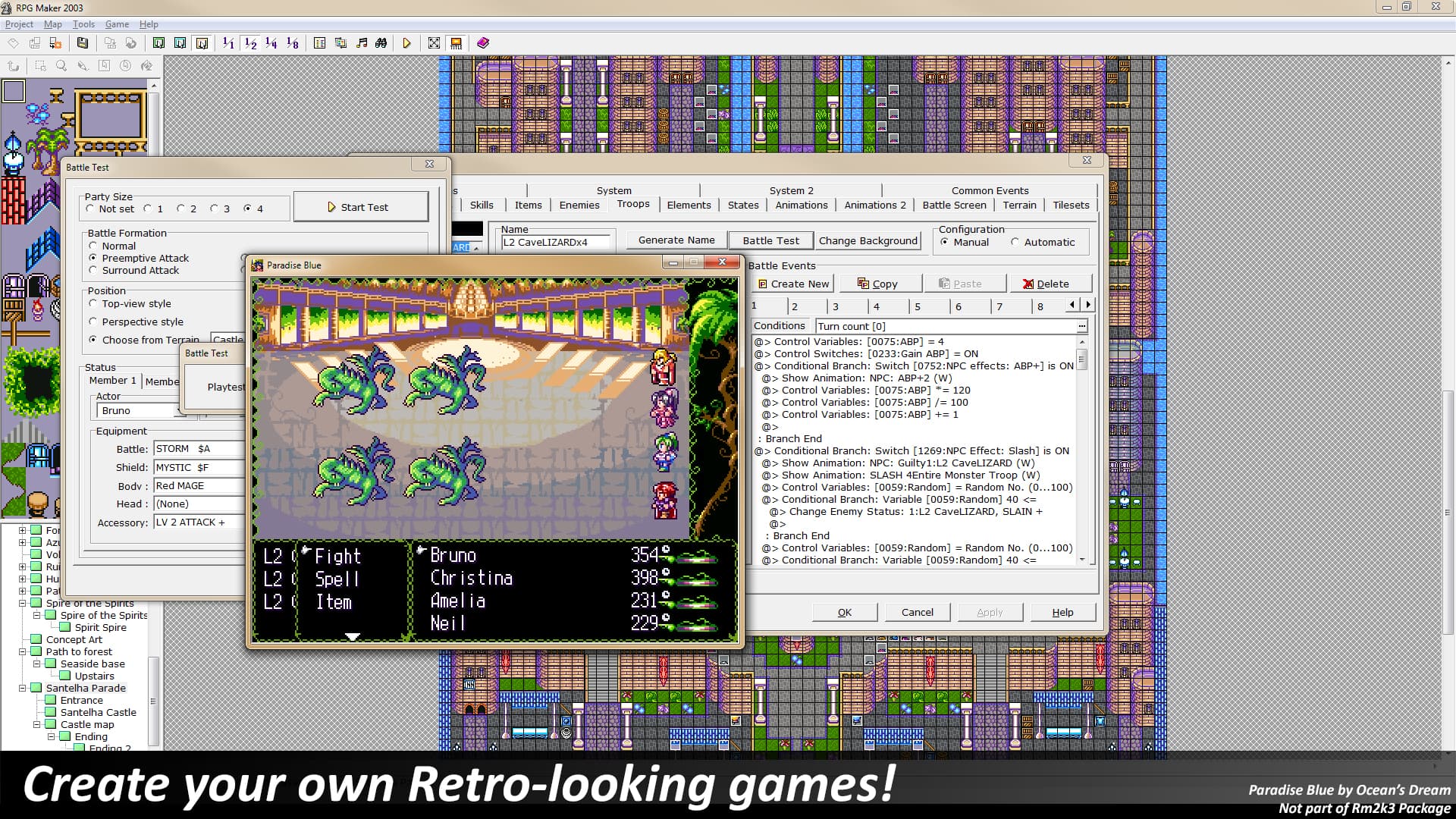Select Automatic battle configuration
Image resolution: width=1456 pixels, height=819 pixels.
[1015, 242]
